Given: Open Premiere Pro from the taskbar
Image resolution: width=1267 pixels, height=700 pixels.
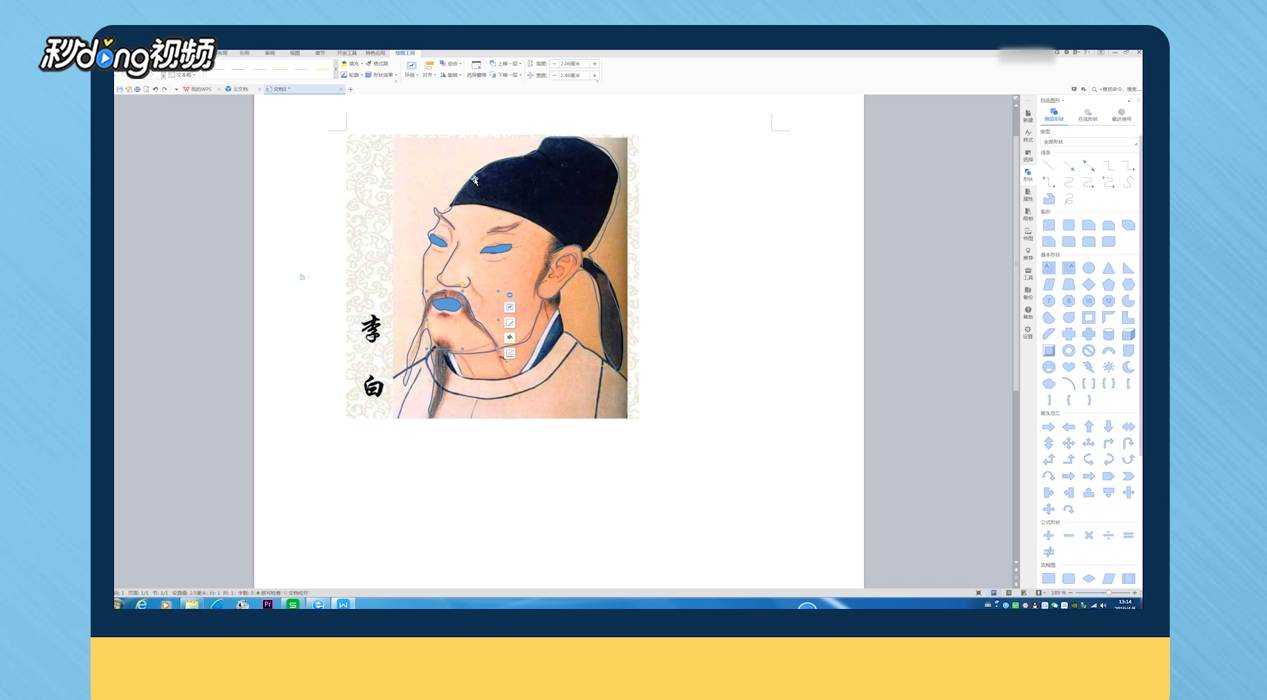Looking at the screenshot, I should click(267, 604).
